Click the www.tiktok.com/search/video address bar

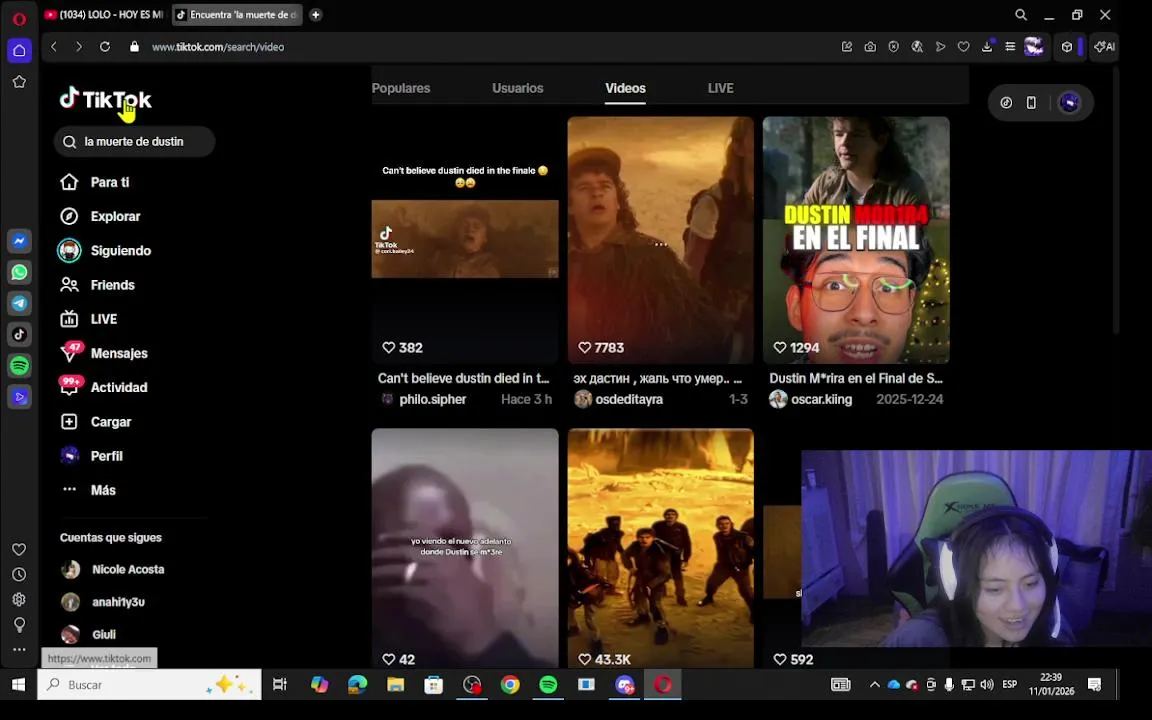pos(217,46)
